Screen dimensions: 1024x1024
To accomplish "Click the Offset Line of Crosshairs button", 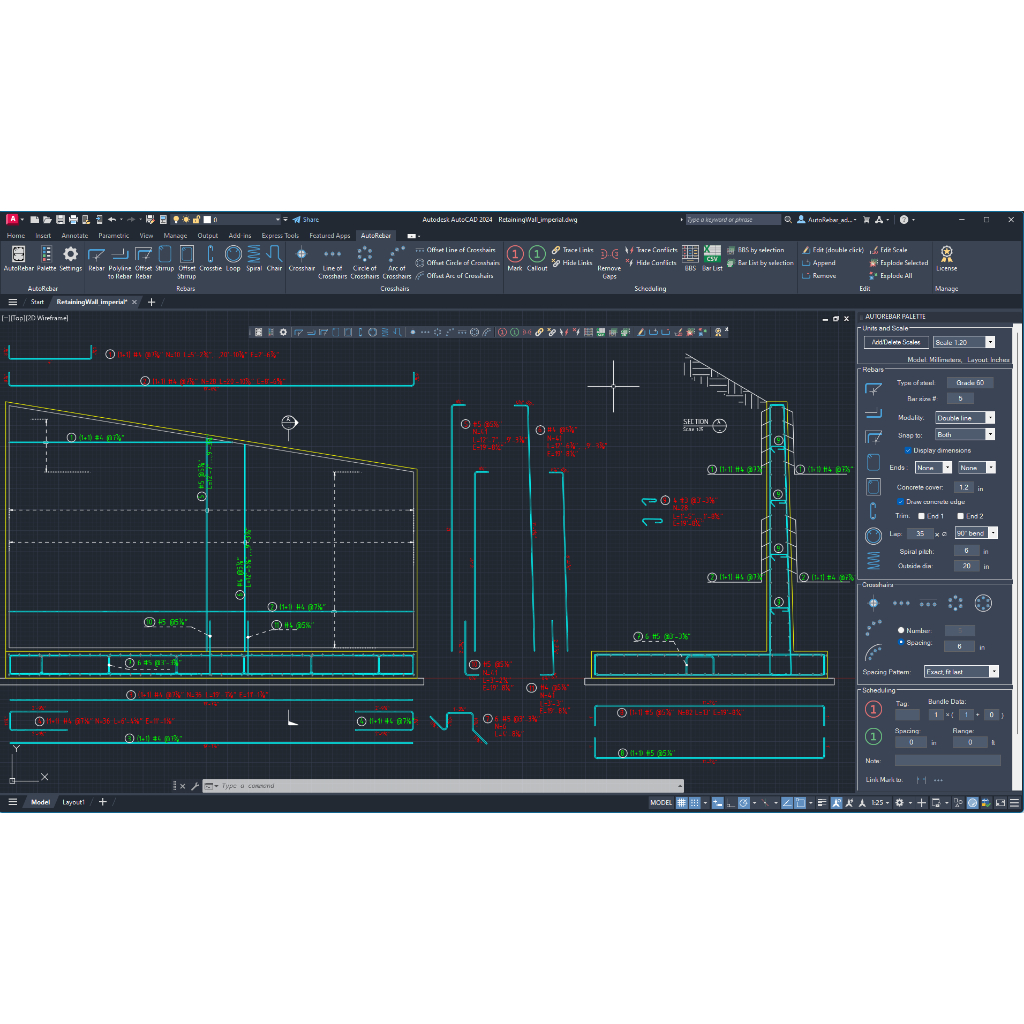I will 456,250.
